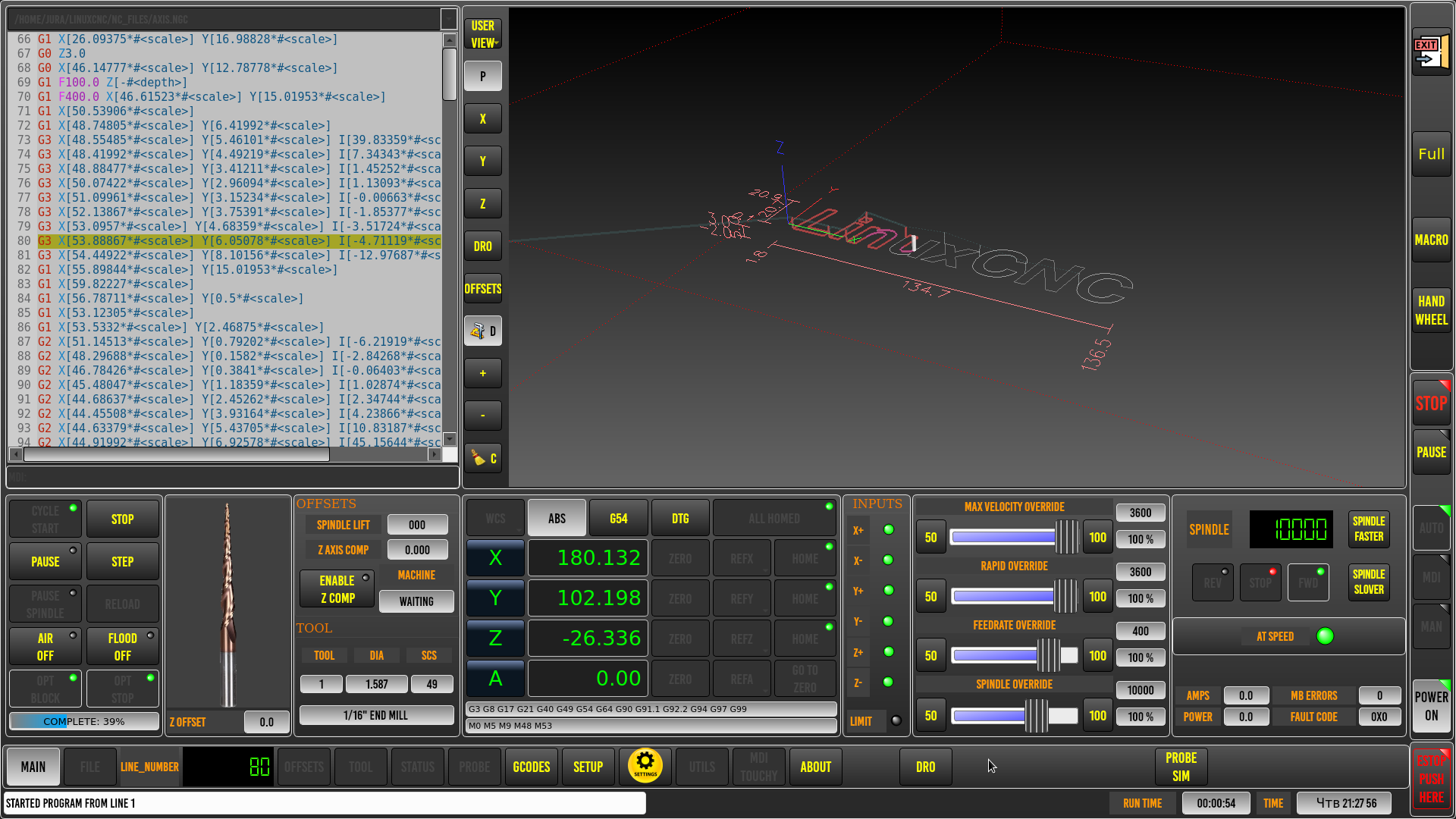The image size is (1456, 819).
Task: Switch plot to Z view
Action: tap(483, 204)
